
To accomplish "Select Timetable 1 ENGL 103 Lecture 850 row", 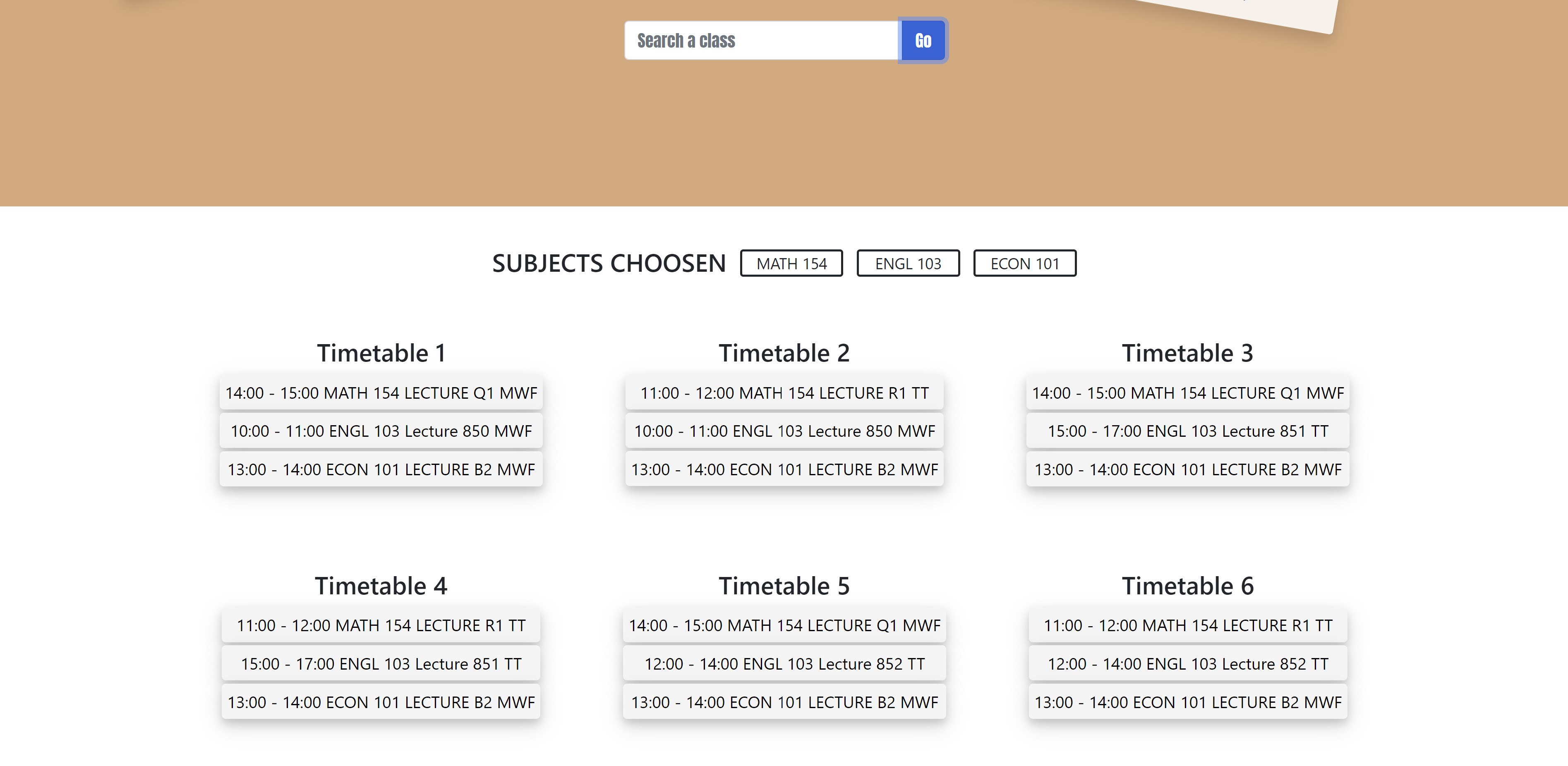I will (381, 431).
